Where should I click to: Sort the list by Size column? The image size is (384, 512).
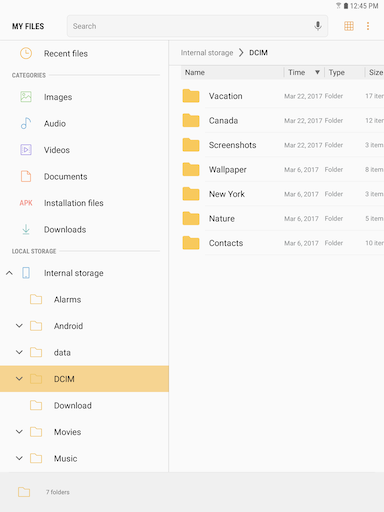(376, 72)
